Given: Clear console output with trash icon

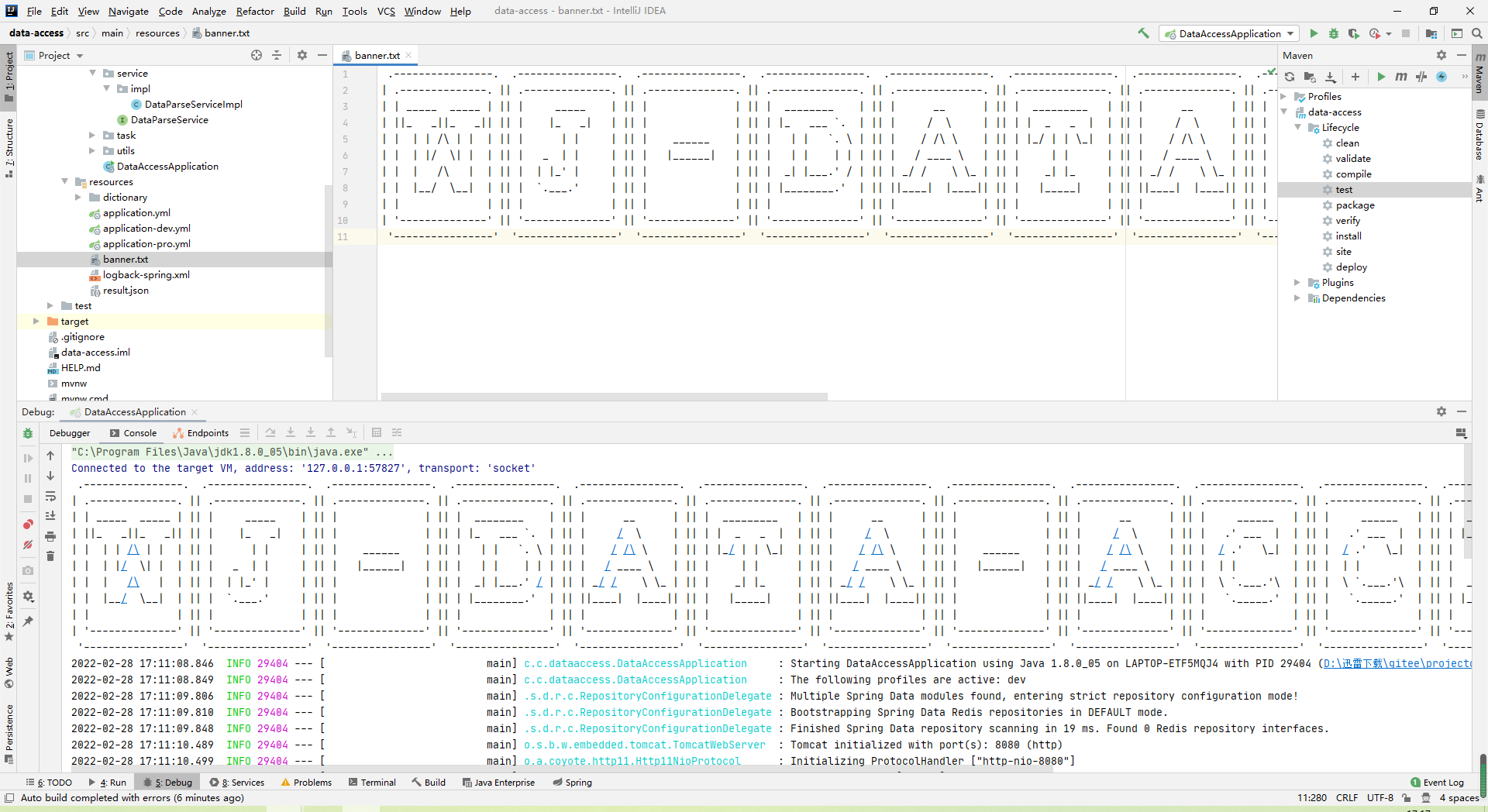Looking at the screenshot, I should click(50, 556).
